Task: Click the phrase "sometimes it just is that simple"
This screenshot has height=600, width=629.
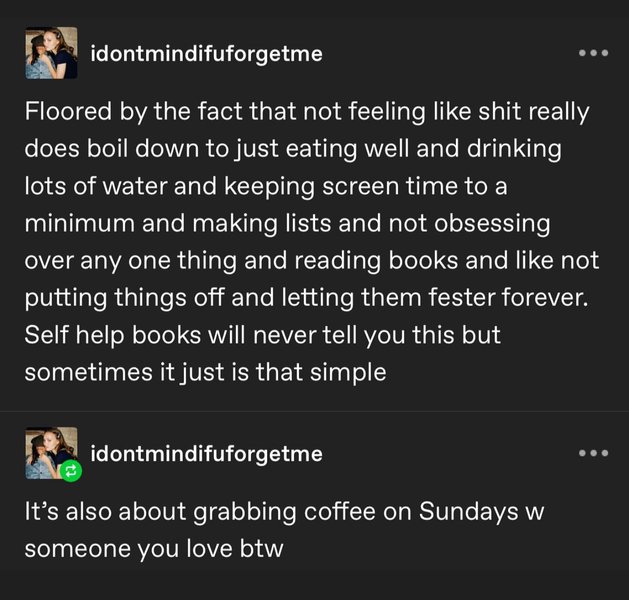Action: [x=205, y=373]
